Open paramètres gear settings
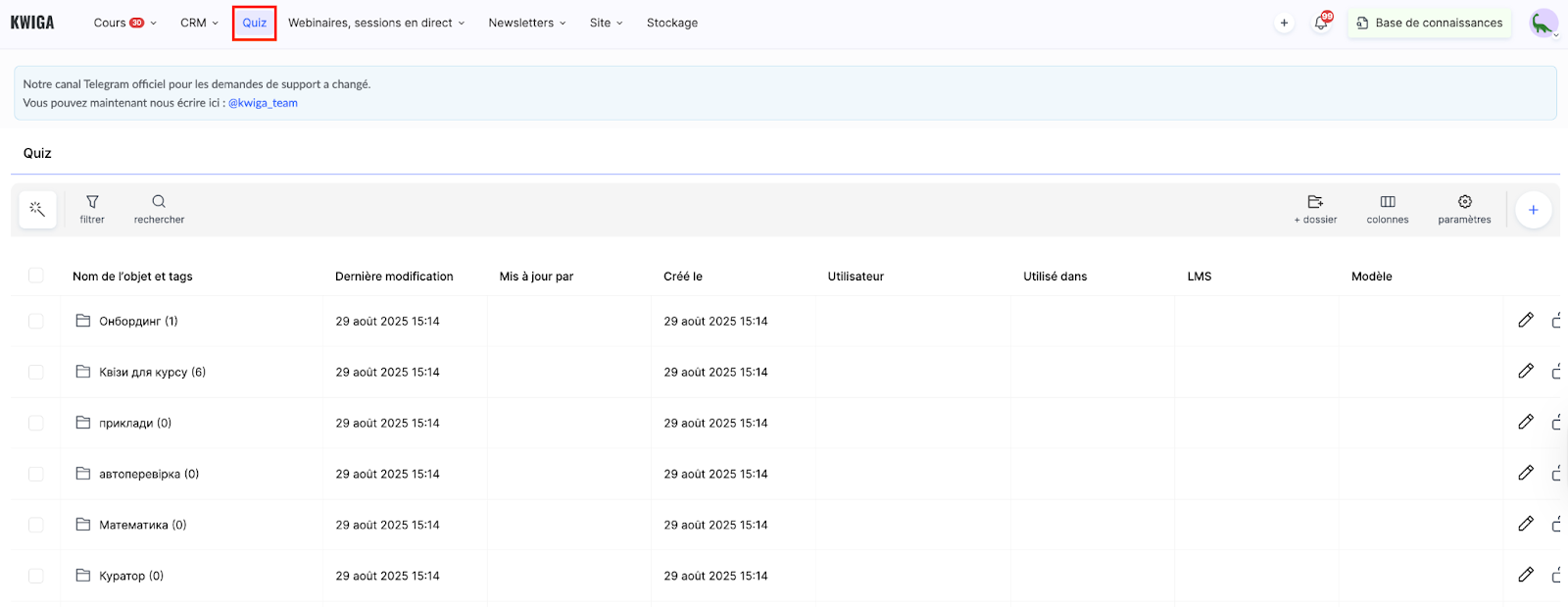The width and height of the screenshot is (1568, 607). 1464,208
